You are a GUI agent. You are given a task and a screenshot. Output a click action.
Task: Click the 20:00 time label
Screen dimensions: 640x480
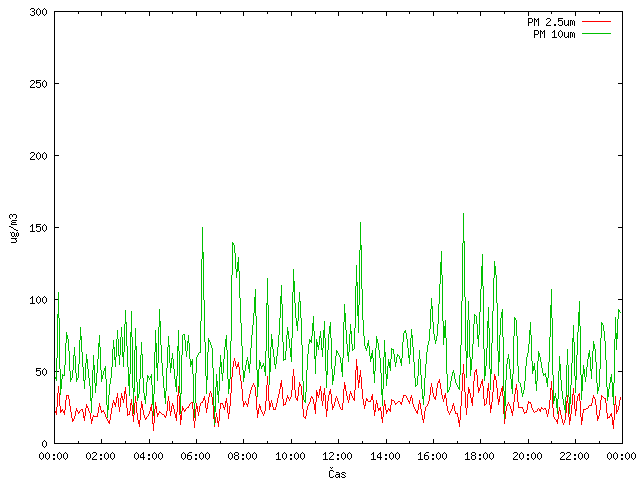(x=527, y=456)
